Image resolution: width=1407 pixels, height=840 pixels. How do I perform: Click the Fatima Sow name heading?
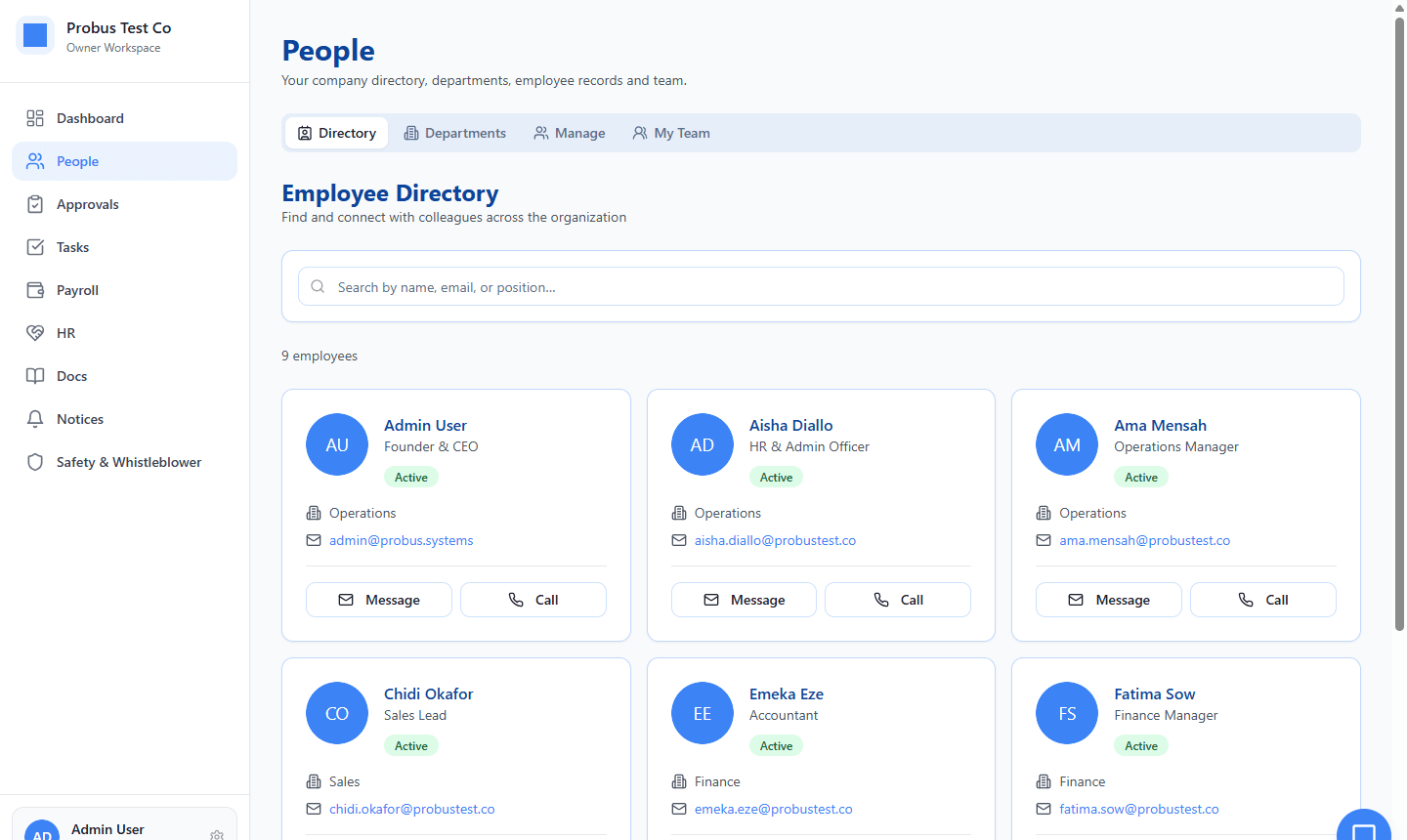click(1155, 693)
